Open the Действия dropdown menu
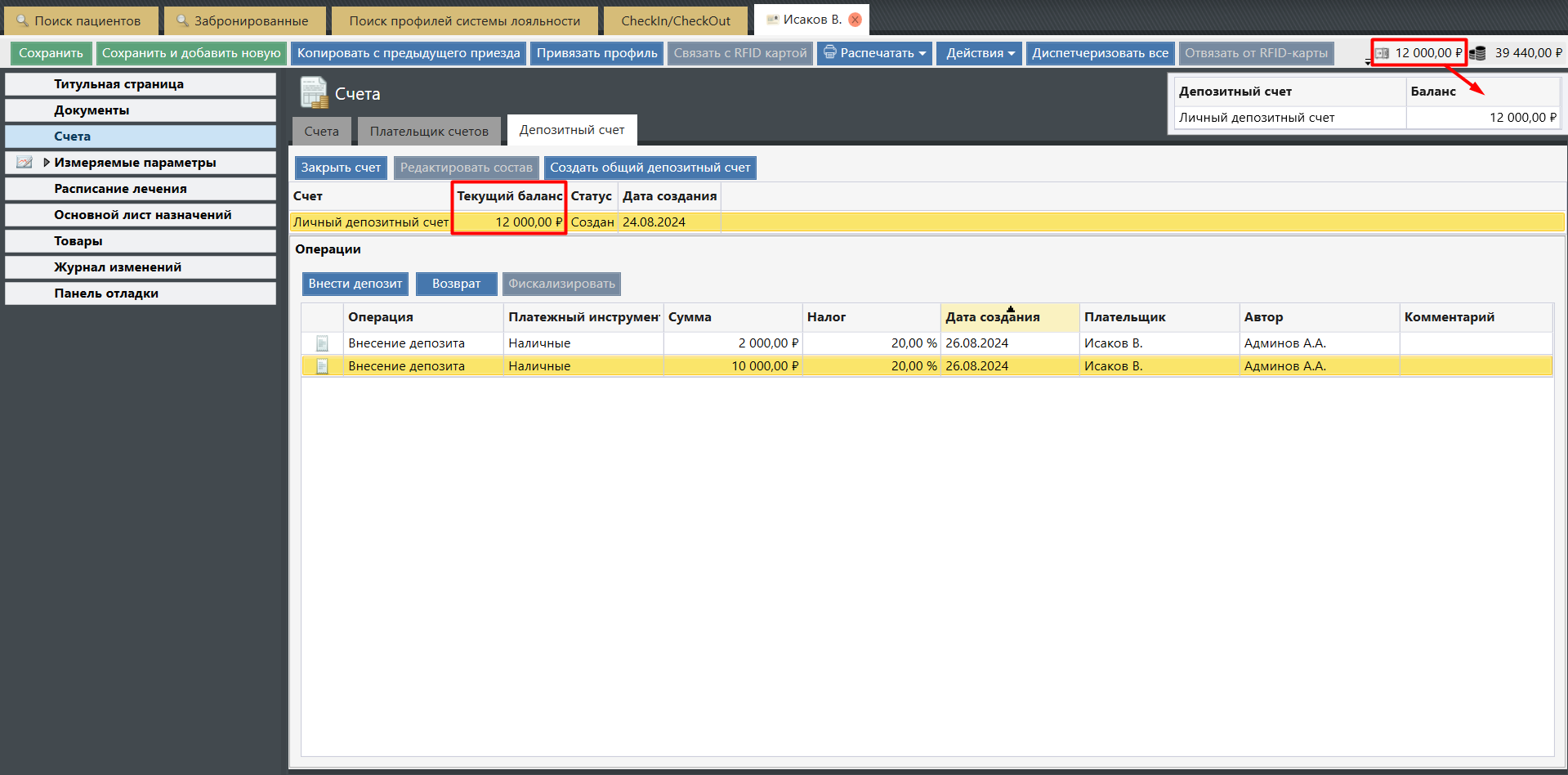Viewport: 1568px width, 775px height. pos(980,53)
